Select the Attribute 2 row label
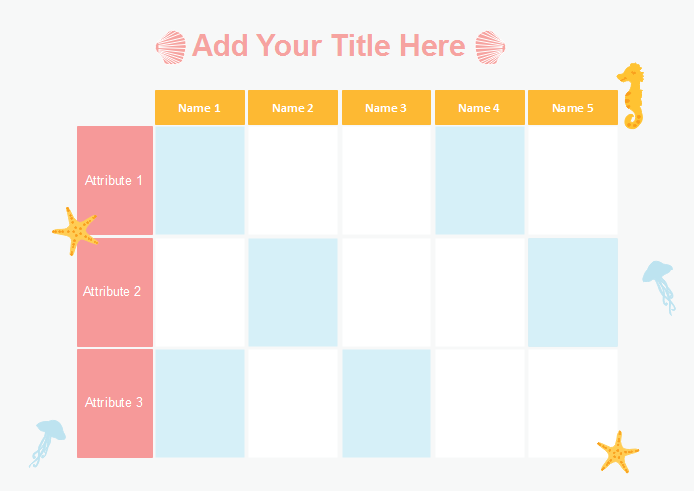This screenshot has width=694, height=491. tap(115, 292)
